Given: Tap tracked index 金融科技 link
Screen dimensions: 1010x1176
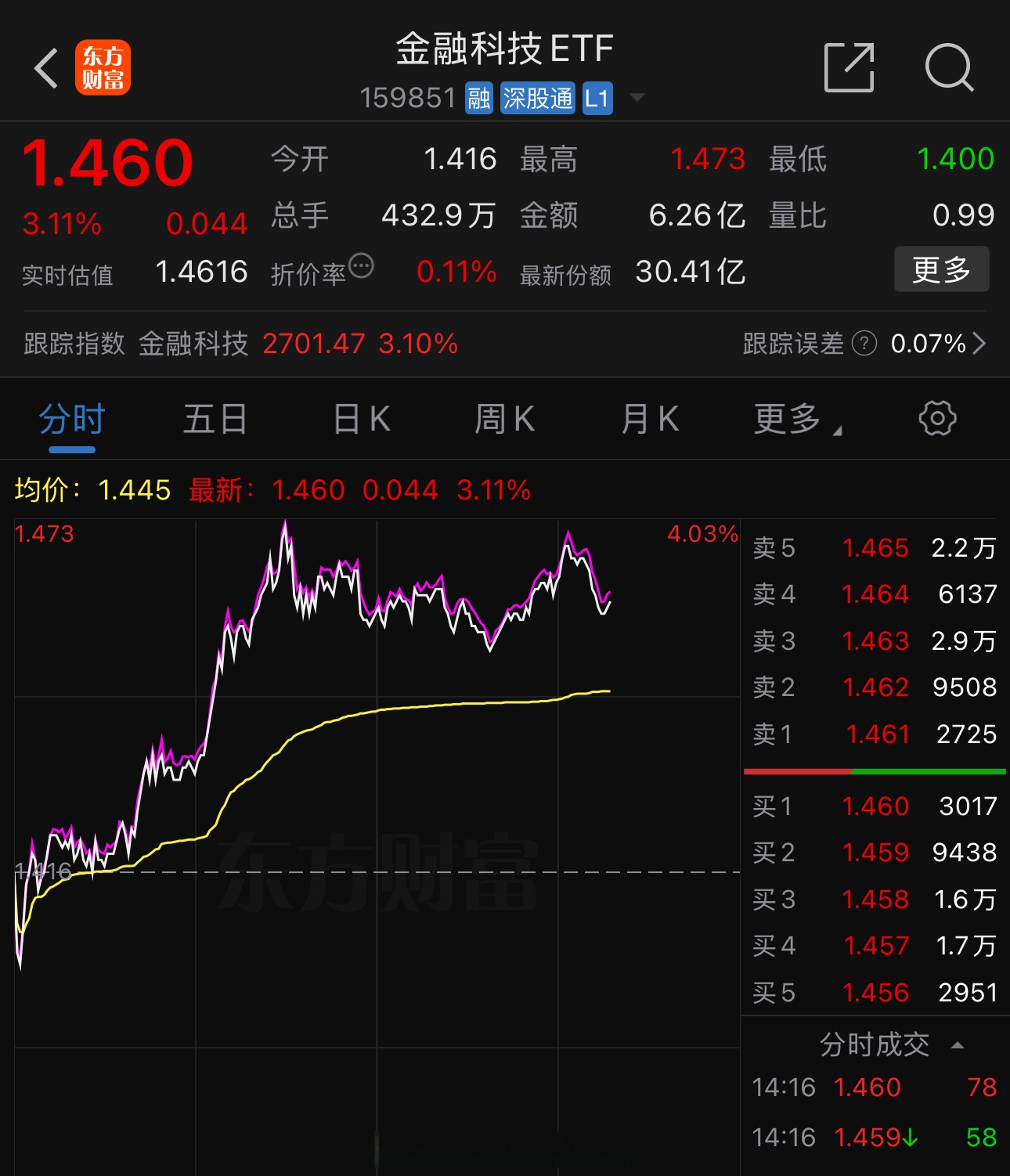Looking at the screenshot, I should [x=193, y=343].
